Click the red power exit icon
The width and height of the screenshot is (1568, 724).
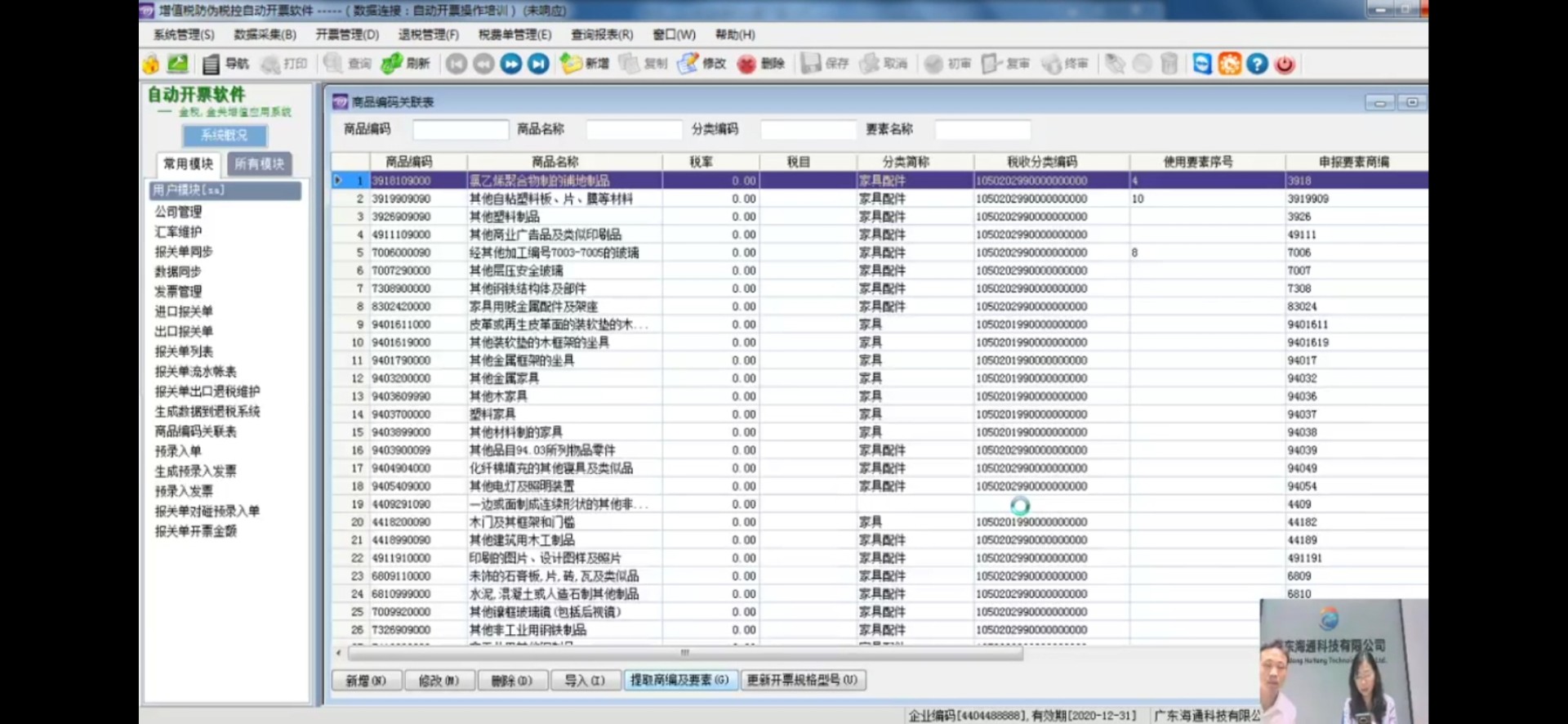(1285, 64)
